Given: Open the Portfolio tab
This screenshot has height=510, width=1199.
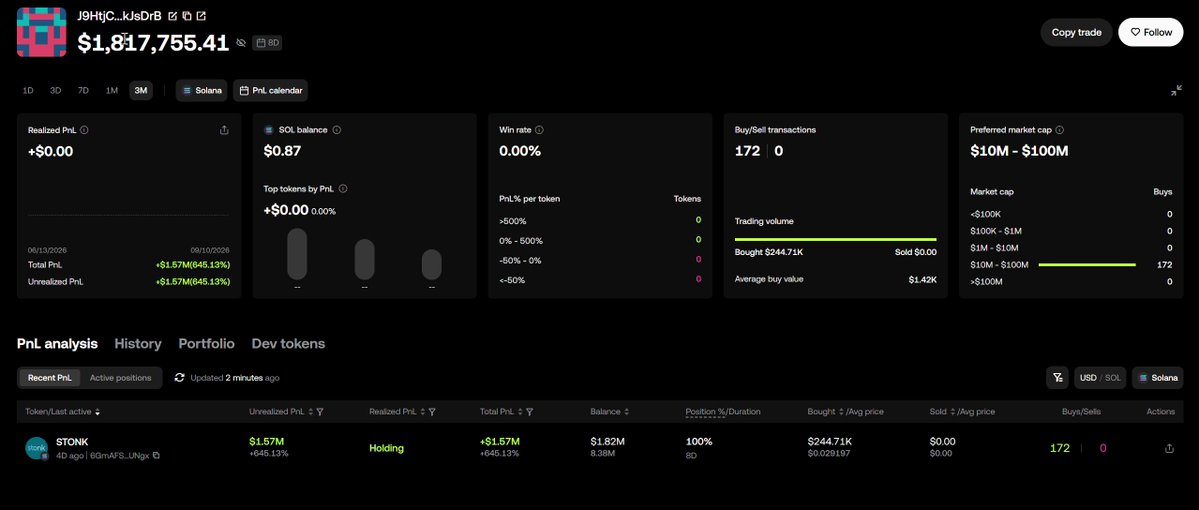Looking at the screenshot, I should click(206, 344).
